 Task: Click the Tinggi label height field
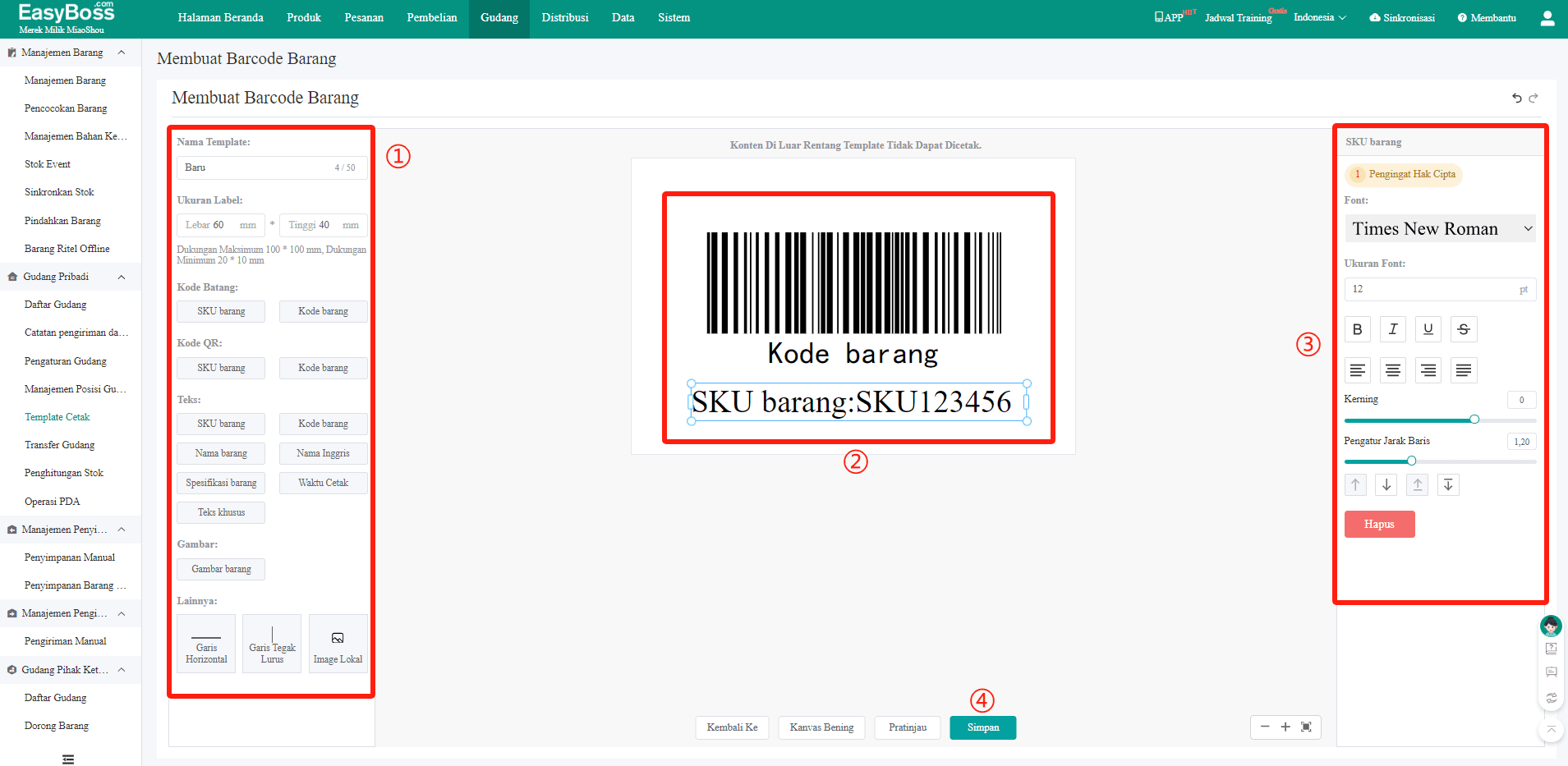pos(324,225)
